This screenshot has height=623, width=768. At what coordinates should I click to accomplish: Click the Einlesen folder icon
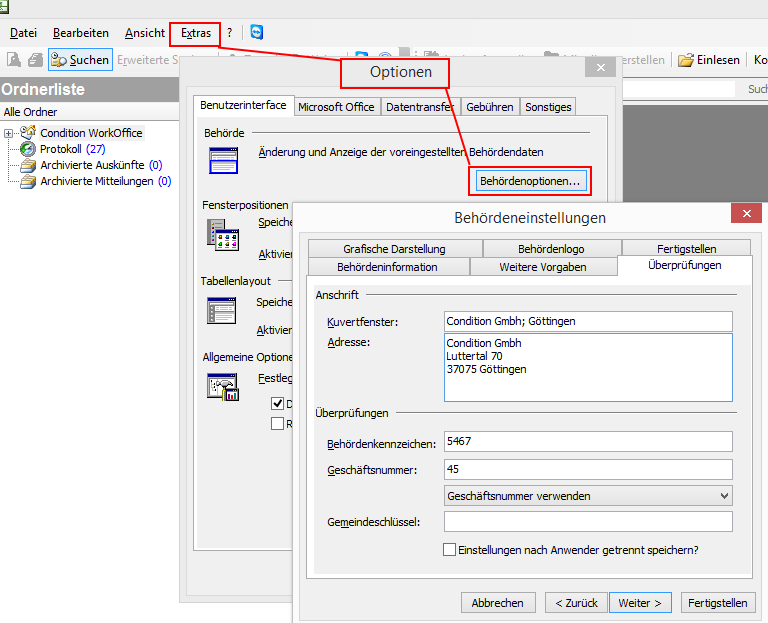click(686, 60)
